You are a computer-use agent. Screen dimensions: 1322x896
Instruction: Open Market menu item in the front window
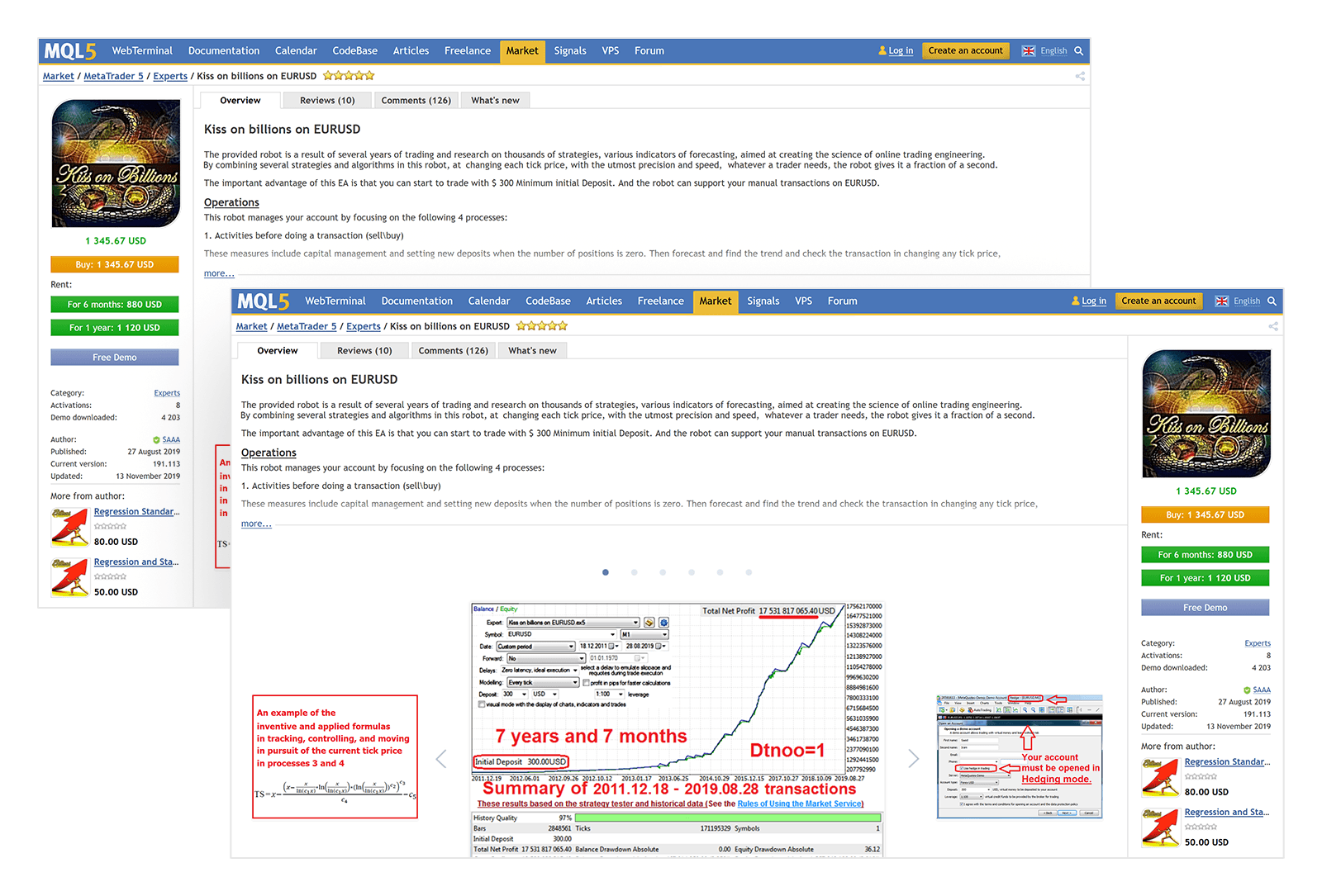[x=716, y=301]
